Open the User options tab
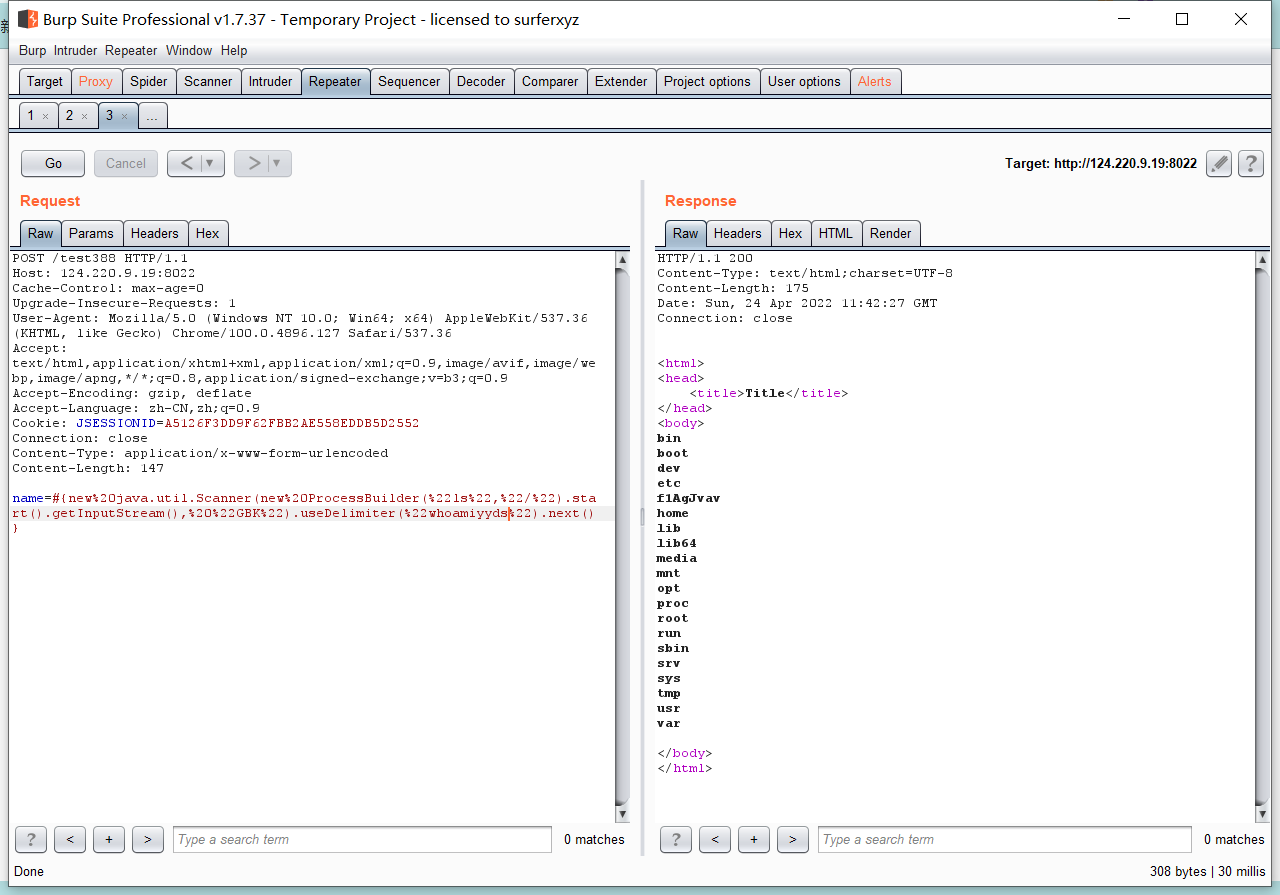Image resolution: width=1280 pixels, height=895 pixels. 804,82
